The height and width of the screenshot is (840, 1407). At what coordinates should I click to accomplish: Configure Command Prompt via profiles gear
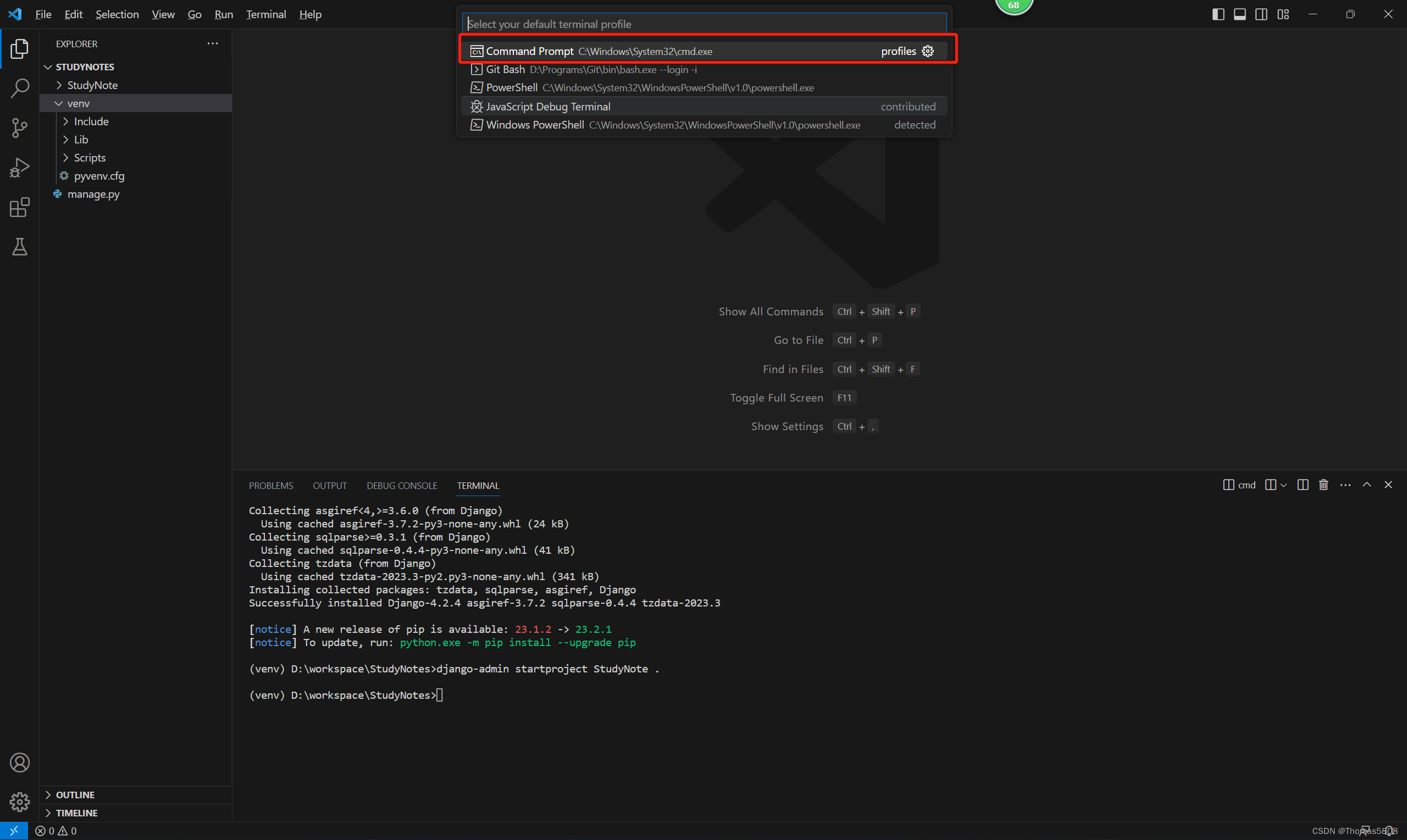click(x=927, y=51)
